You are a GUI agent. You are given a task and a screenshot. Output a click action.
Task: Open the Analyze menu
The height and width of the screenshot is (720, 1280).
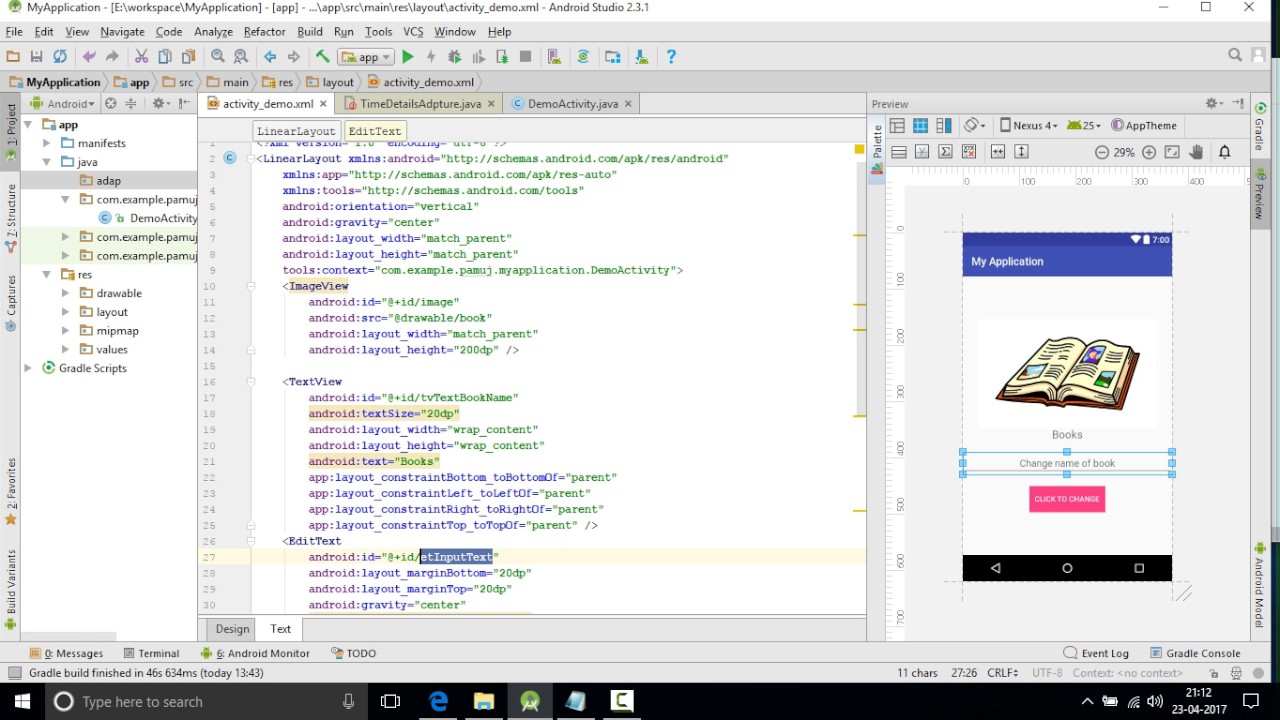[213, 32]
